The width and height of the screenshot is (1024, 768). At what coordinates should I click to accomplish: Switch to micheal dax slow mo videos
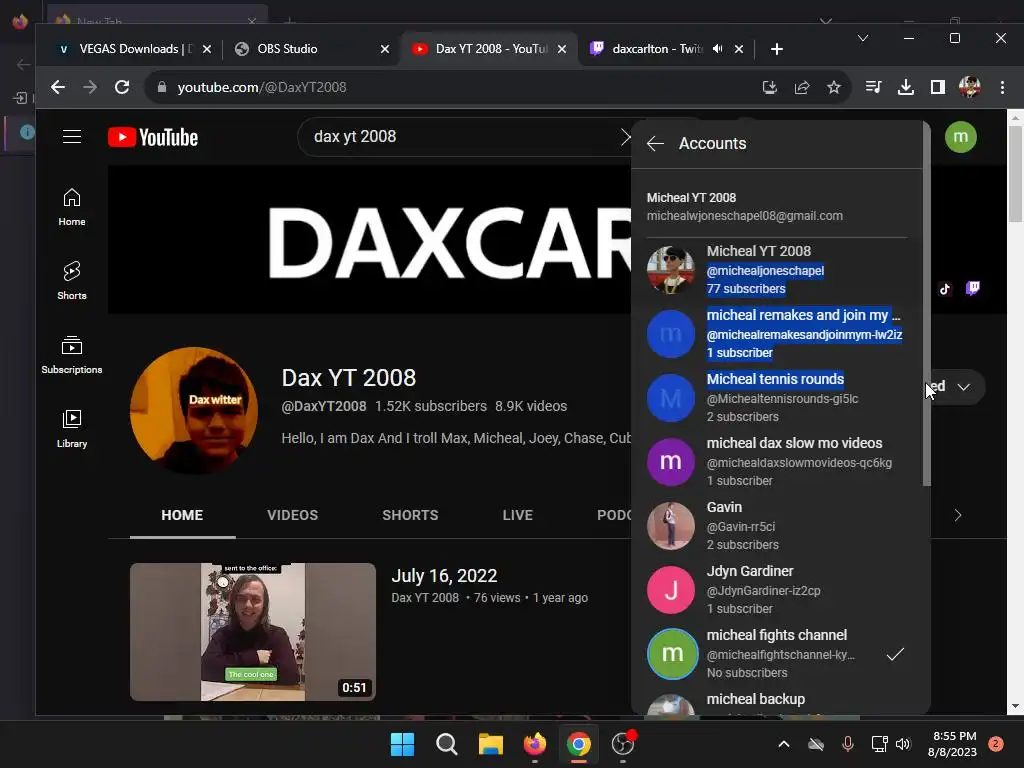pos(777,462)
